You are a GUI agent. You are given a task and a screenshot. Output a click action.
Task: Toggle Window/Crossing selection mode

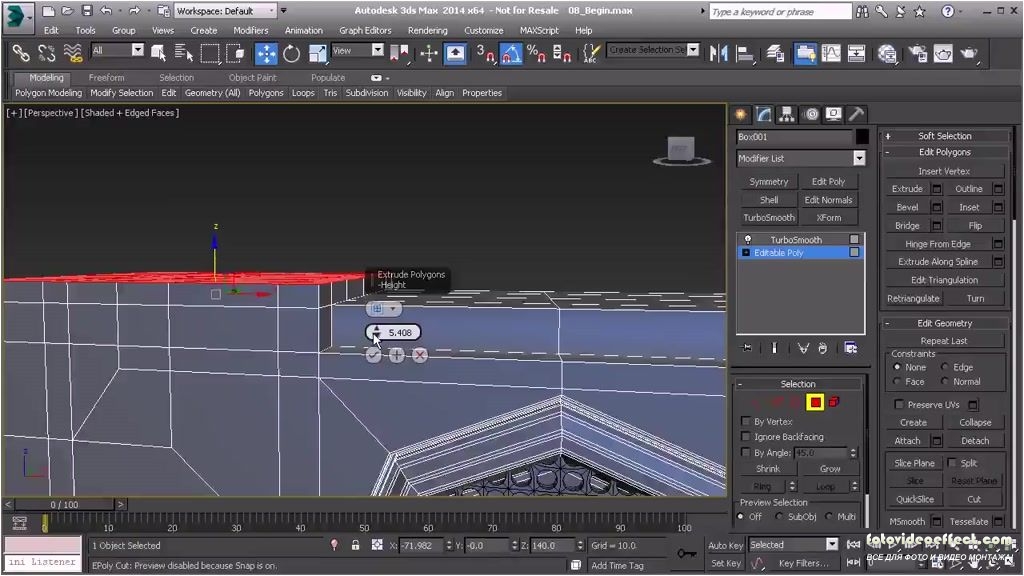point(235,54)
